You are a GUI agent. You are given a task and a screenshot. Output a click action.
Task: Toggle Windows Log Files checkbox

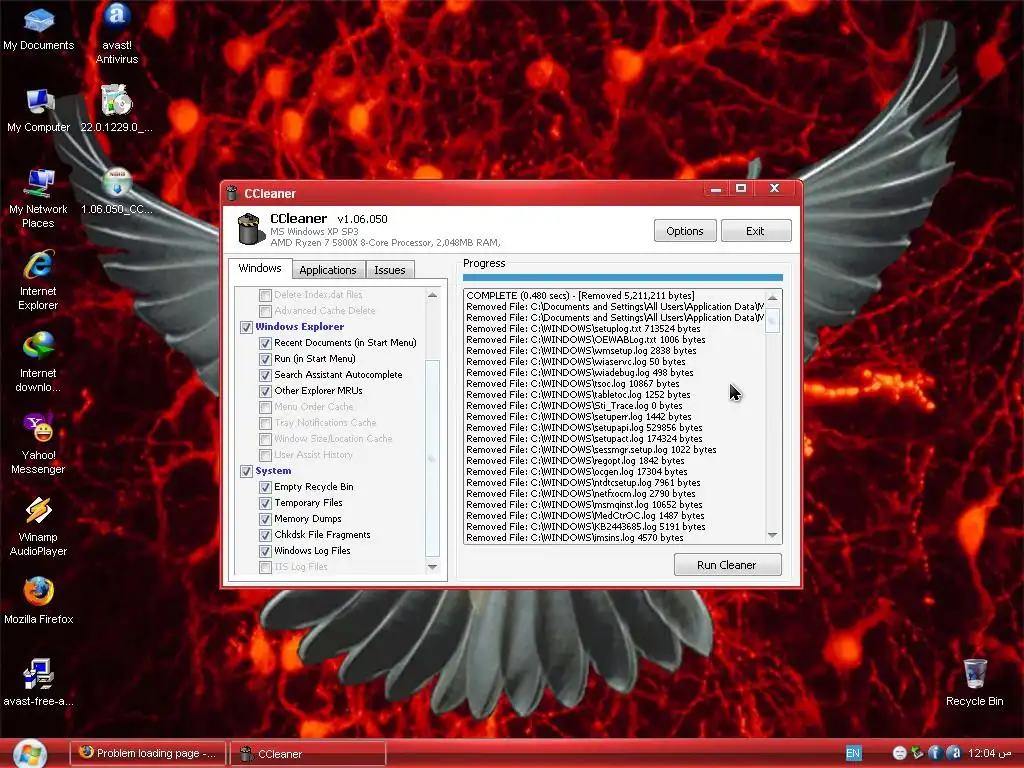point(265,551)
